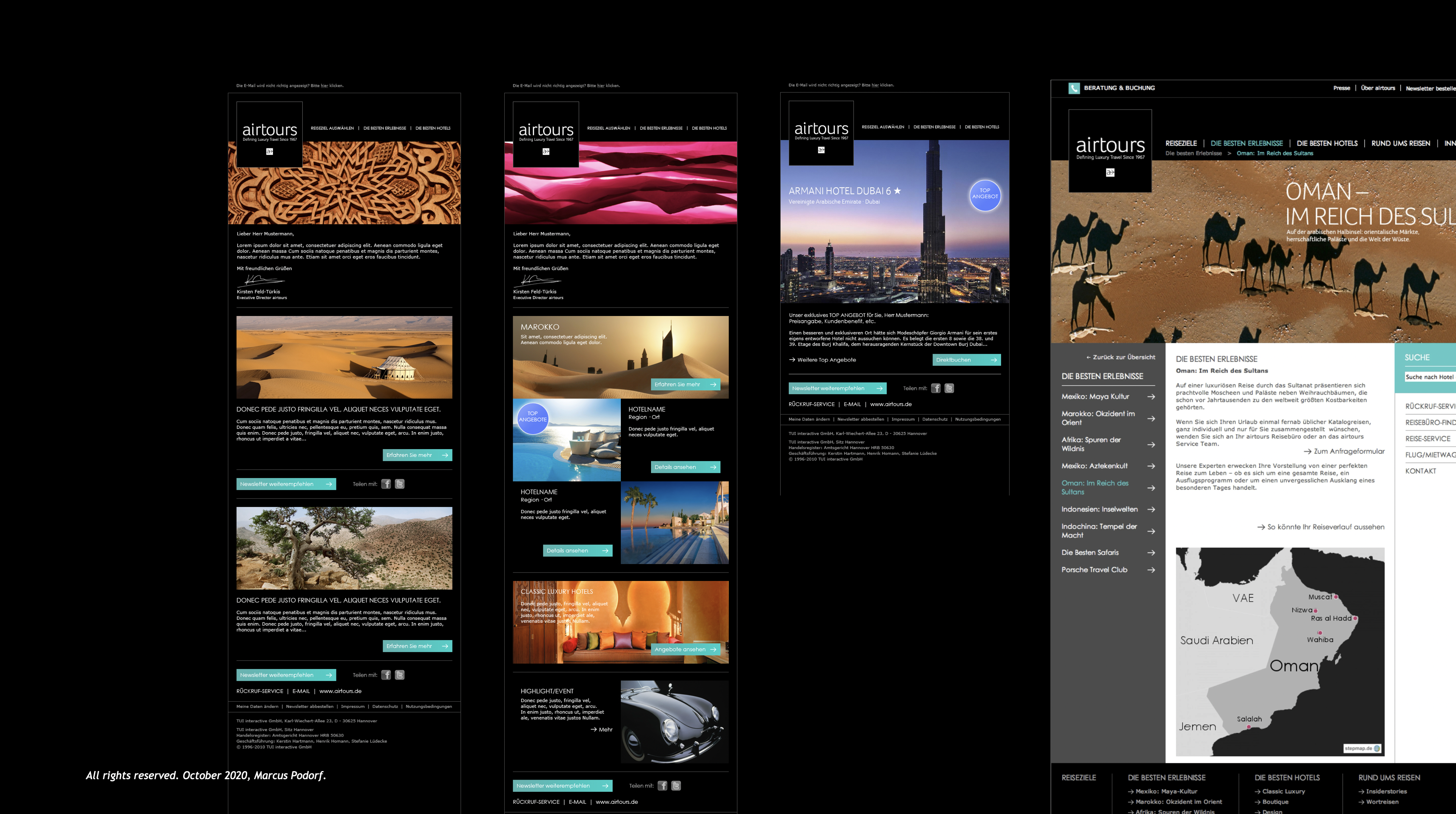
Task: Click airtours logo in pink-header newsletter
Action: [546, 134]
